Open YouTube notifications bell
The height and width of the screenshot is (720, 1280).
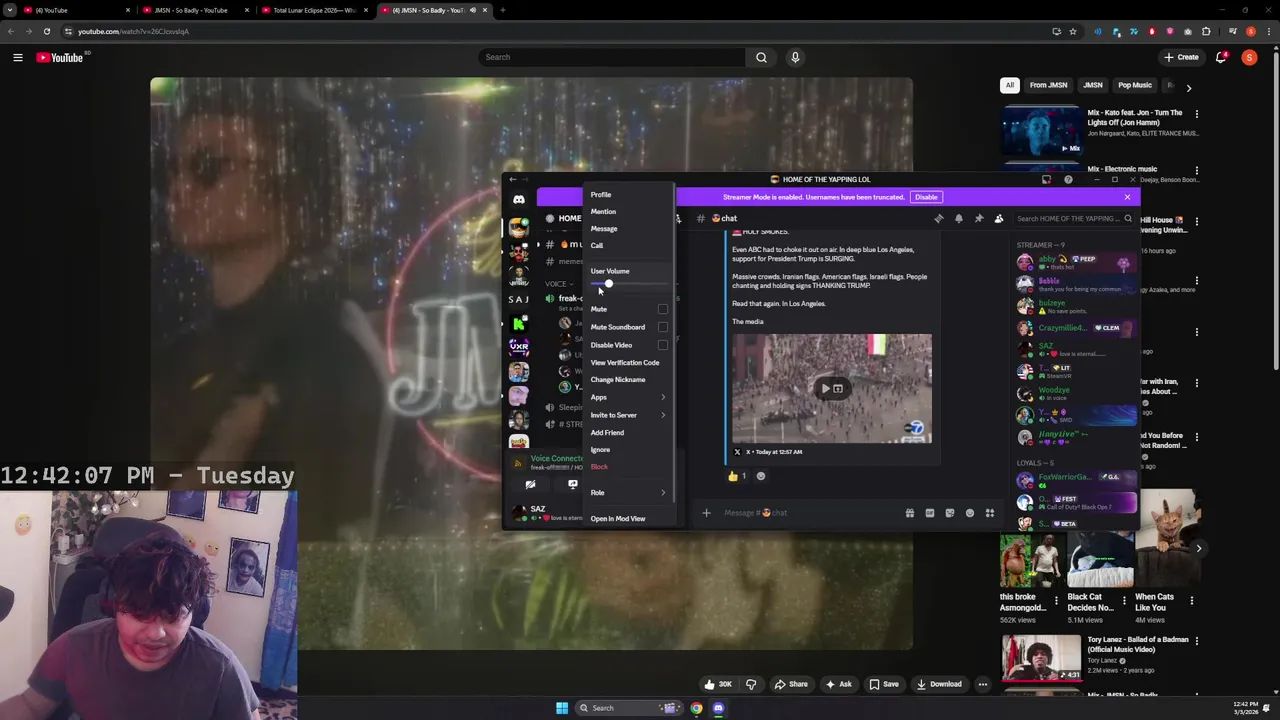1221,57
